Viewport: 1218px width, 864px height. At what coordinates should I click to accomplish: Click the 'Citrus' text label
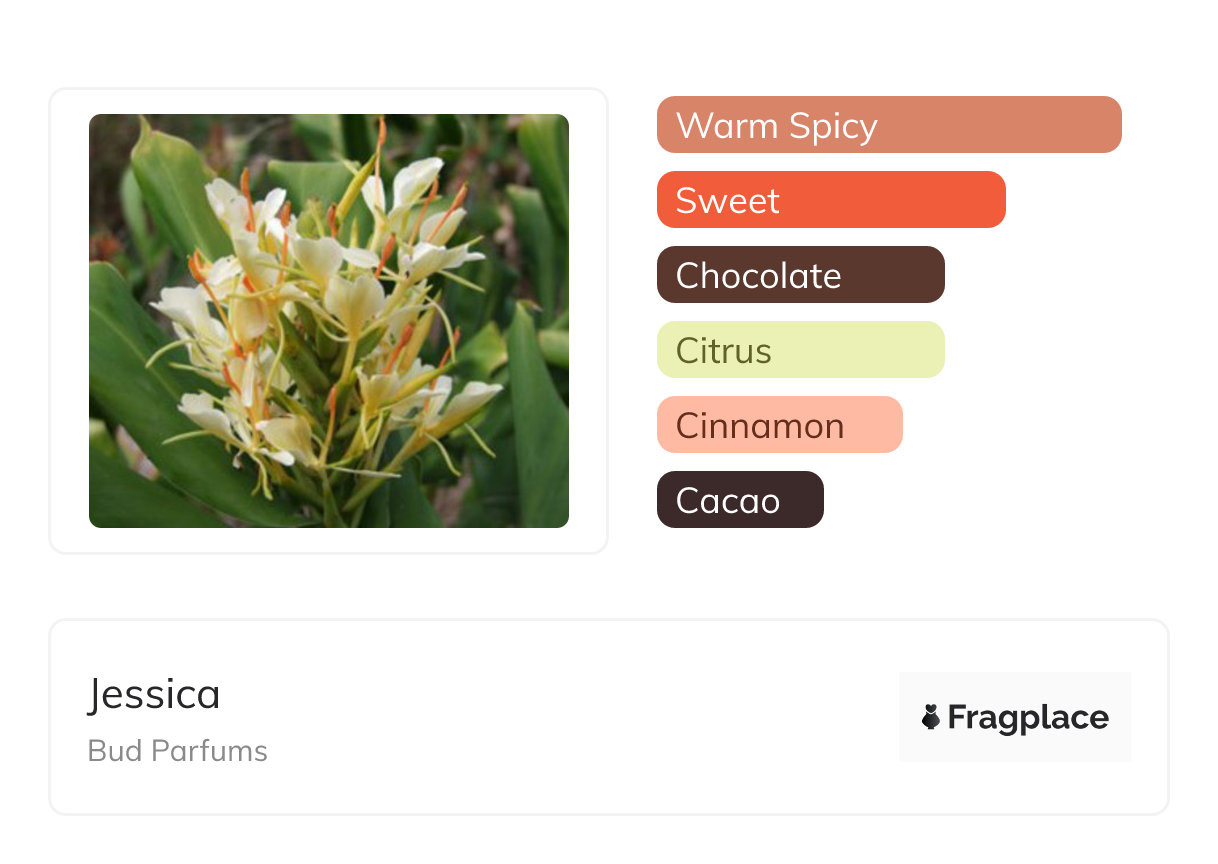pos(723,351)
